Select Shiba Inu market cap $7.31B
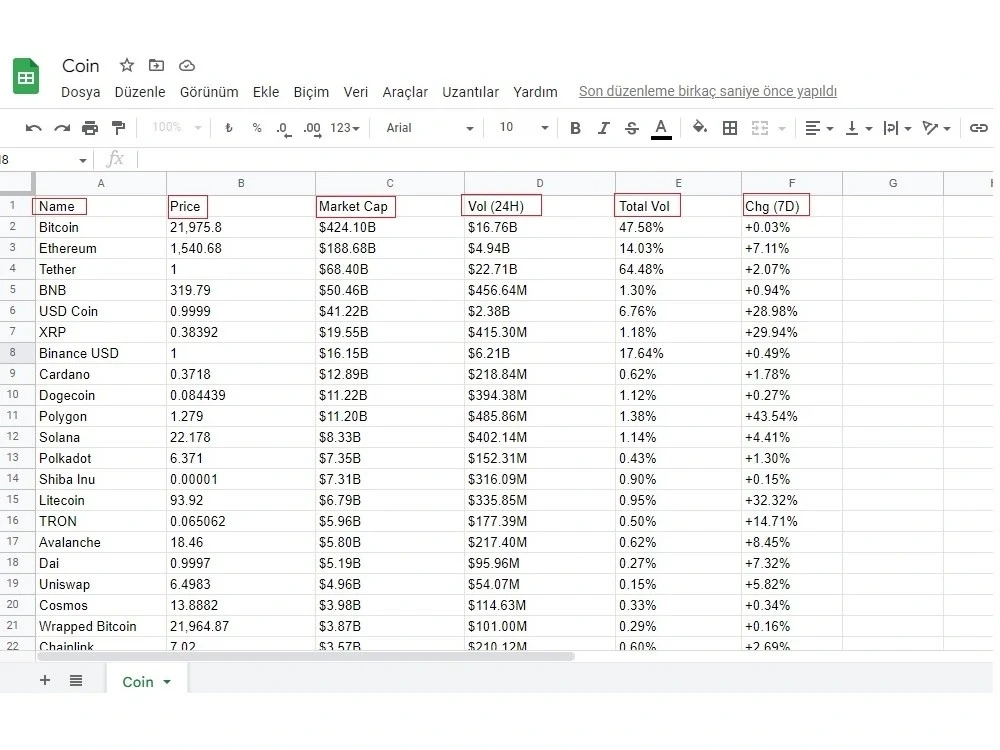1000x750 pixels. 390,479
